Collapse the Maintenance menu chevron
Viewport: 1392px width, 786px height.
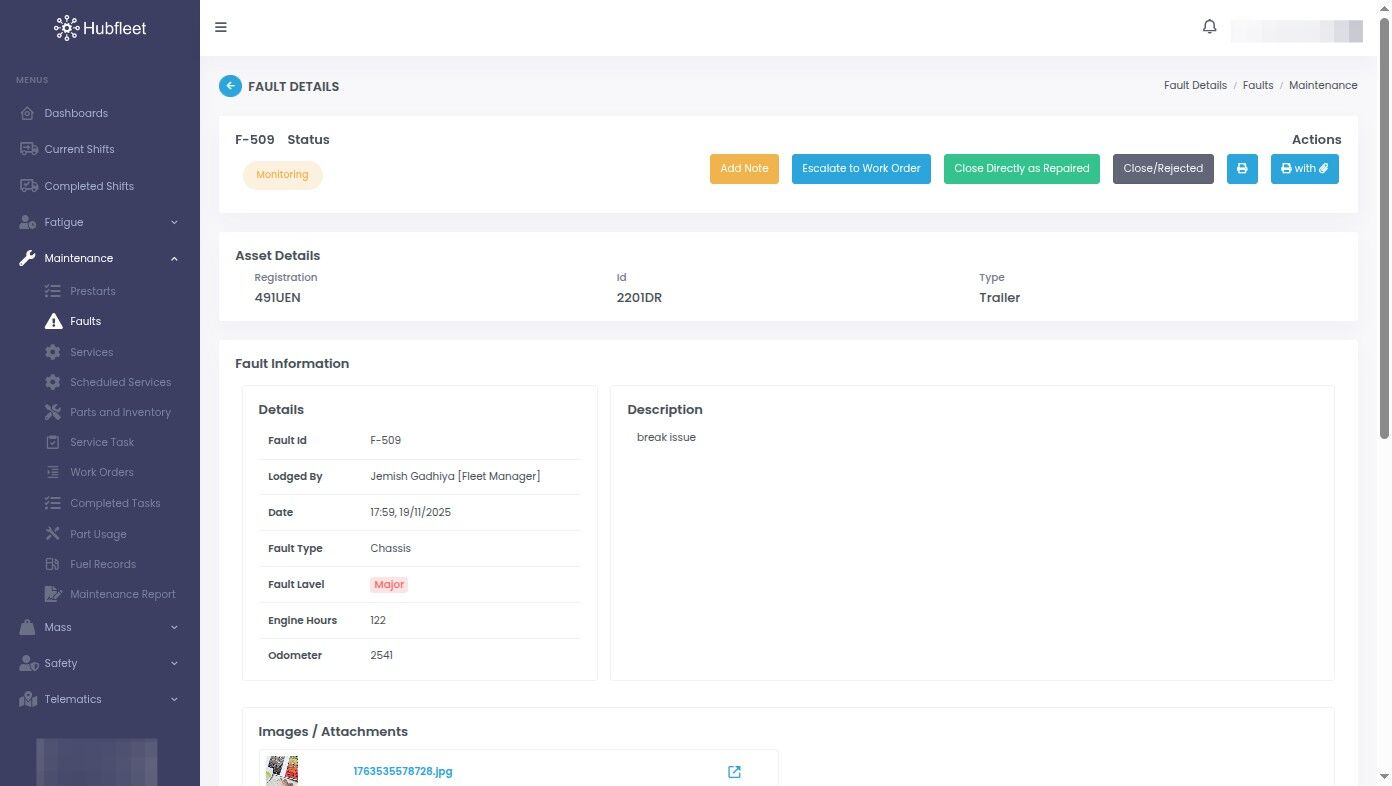click(x=174, y=258)
